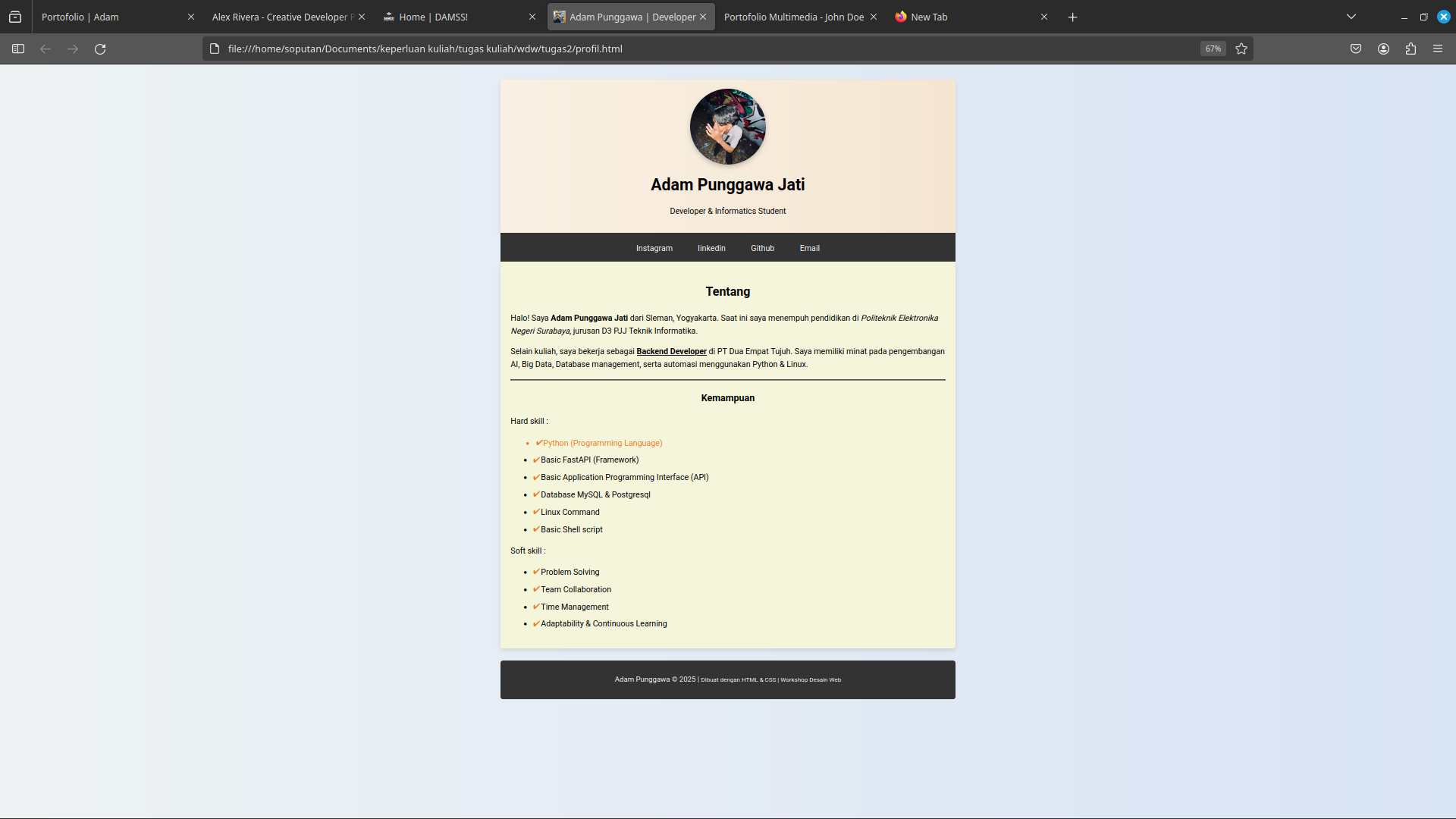
Task: Bookmark this page with star icon
Action: [x=1241, y=49]
